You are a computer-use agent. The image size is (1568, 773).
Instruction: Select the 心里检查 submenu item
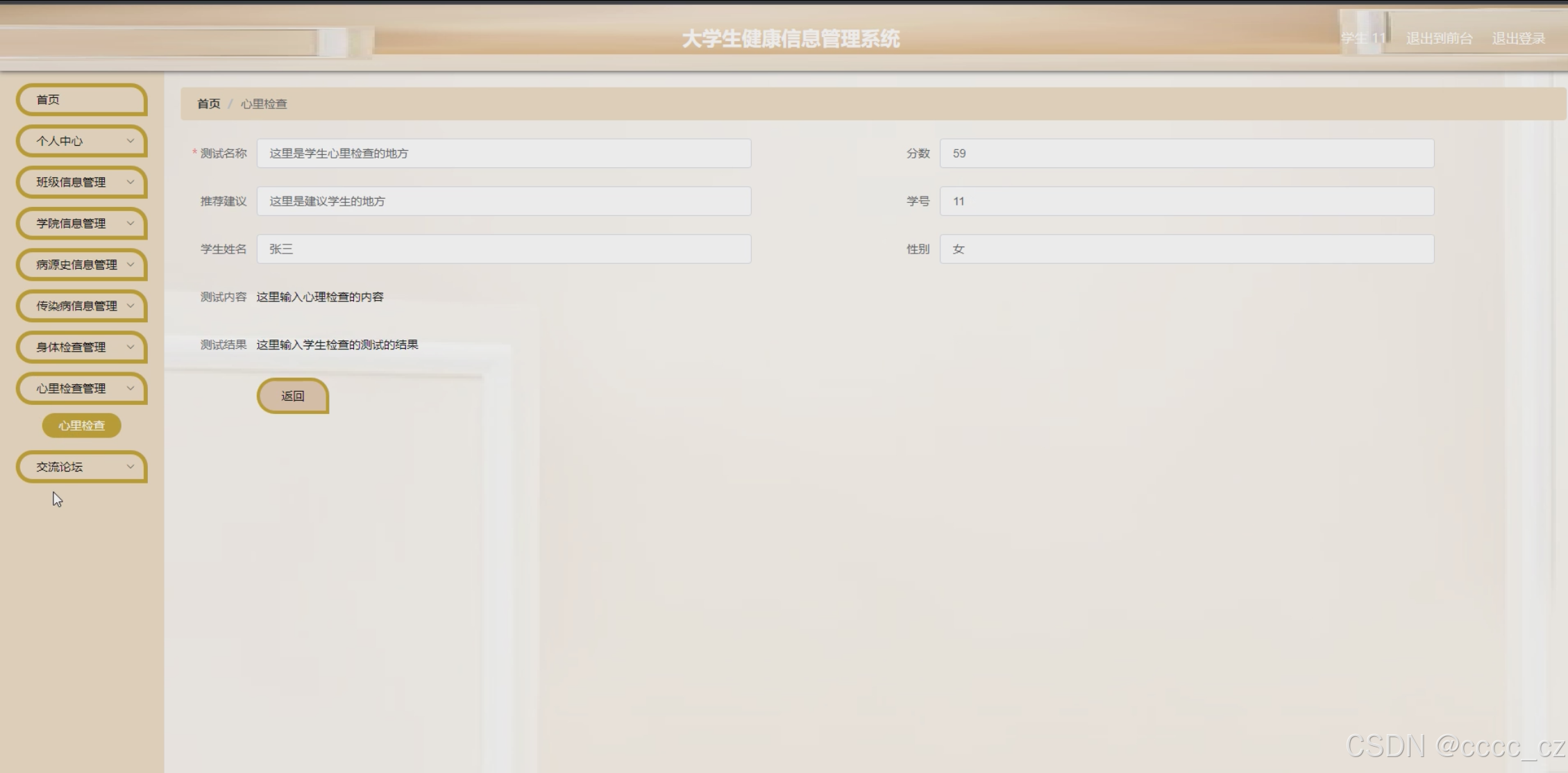[x=81, y=426]
